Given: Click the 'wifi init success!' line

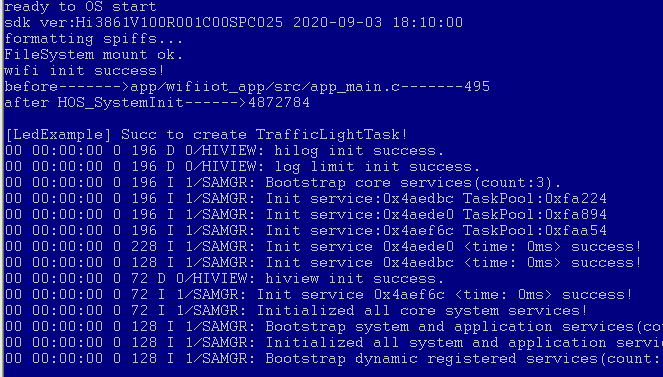Looking at the screenshot, I should click(x=84, y=71).
